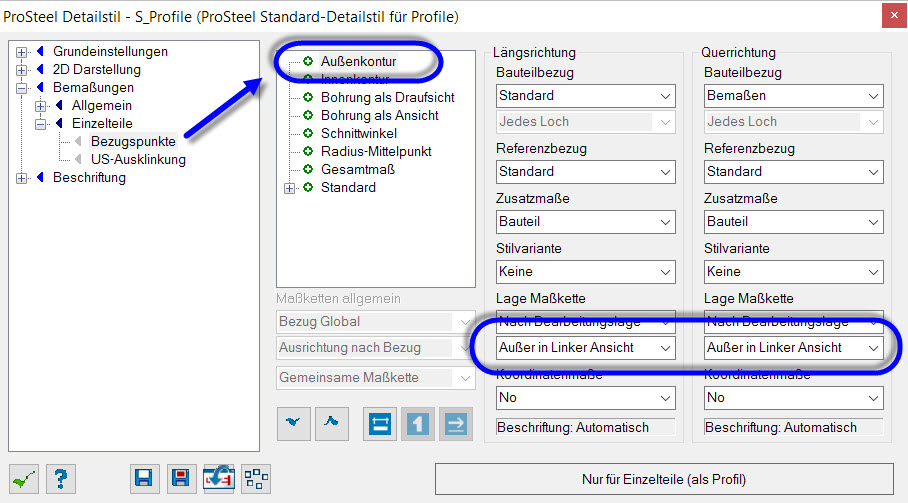
Task: Select the Einzelteile tree label
Action: click(x=102, y=123)
